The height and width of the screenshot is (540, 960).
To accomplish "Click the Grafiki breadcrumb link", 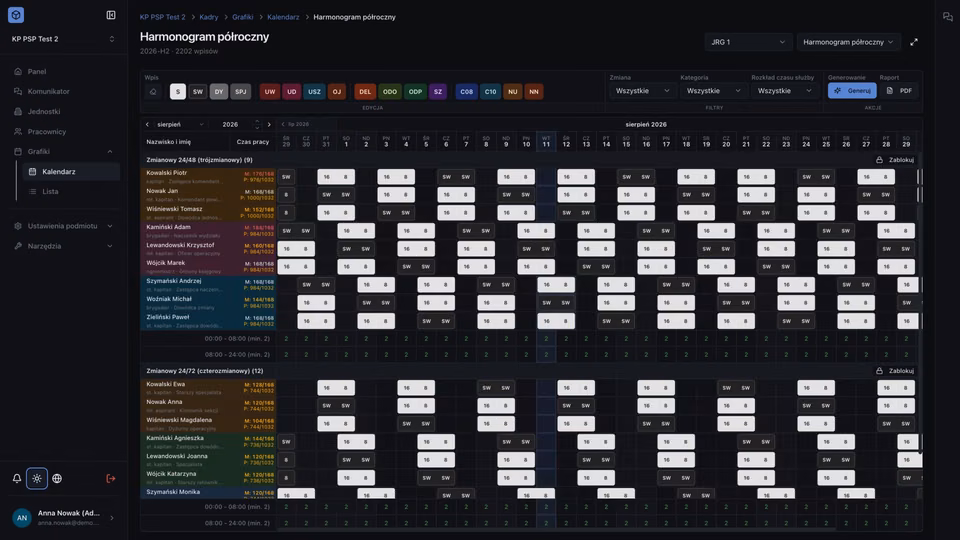I will tap(242, 17).
